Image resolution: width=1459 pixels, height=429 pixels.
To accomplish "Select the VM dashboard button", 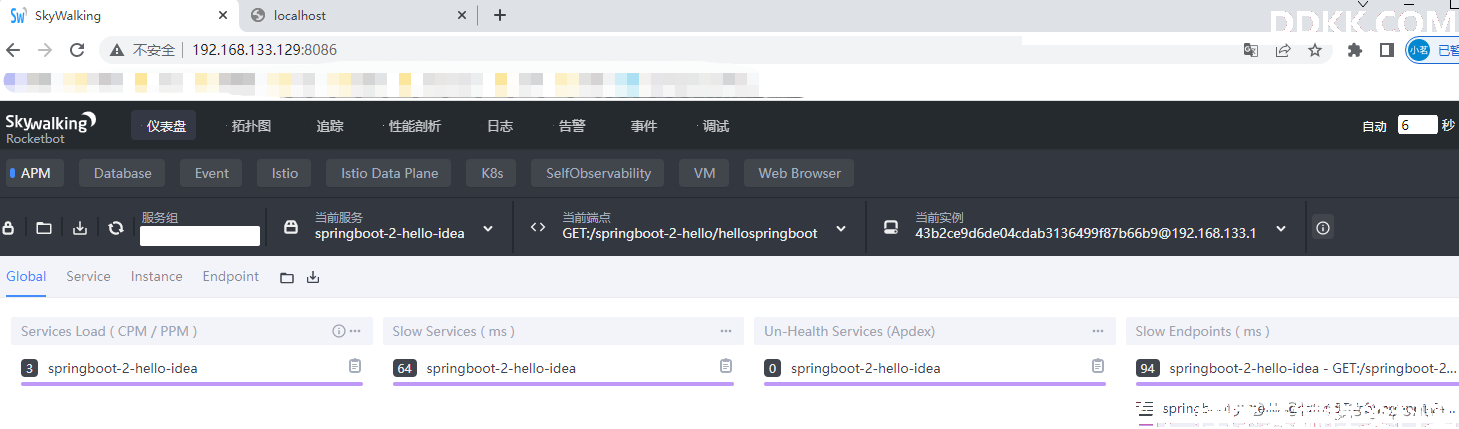I will [704, 173].
